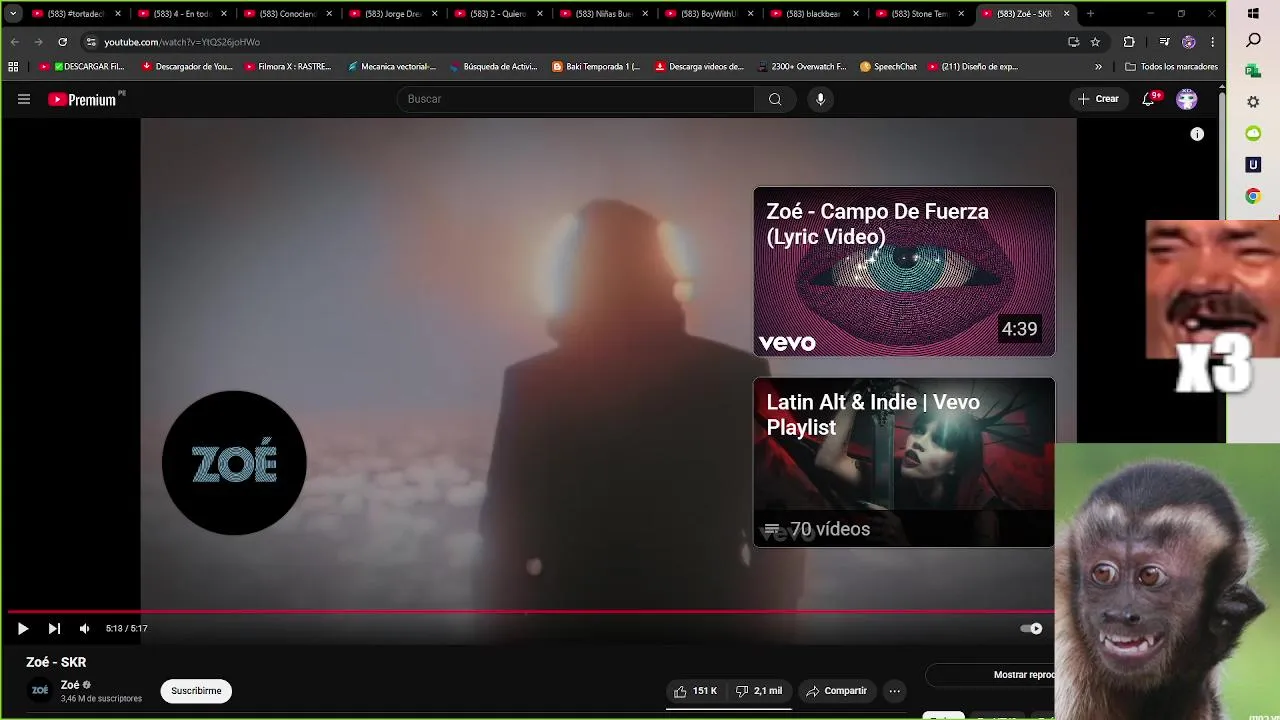
Task: Switch to the (583) Conocien tab
Action: (x=286, y=14)
